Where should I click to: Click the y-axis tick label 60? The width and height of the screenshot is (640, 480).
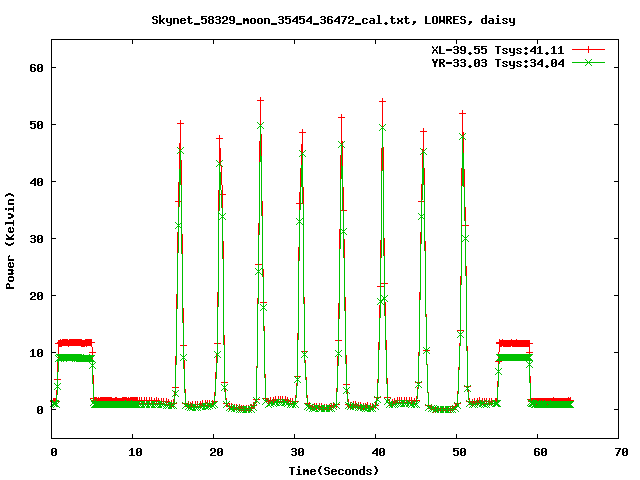[36, 68]
